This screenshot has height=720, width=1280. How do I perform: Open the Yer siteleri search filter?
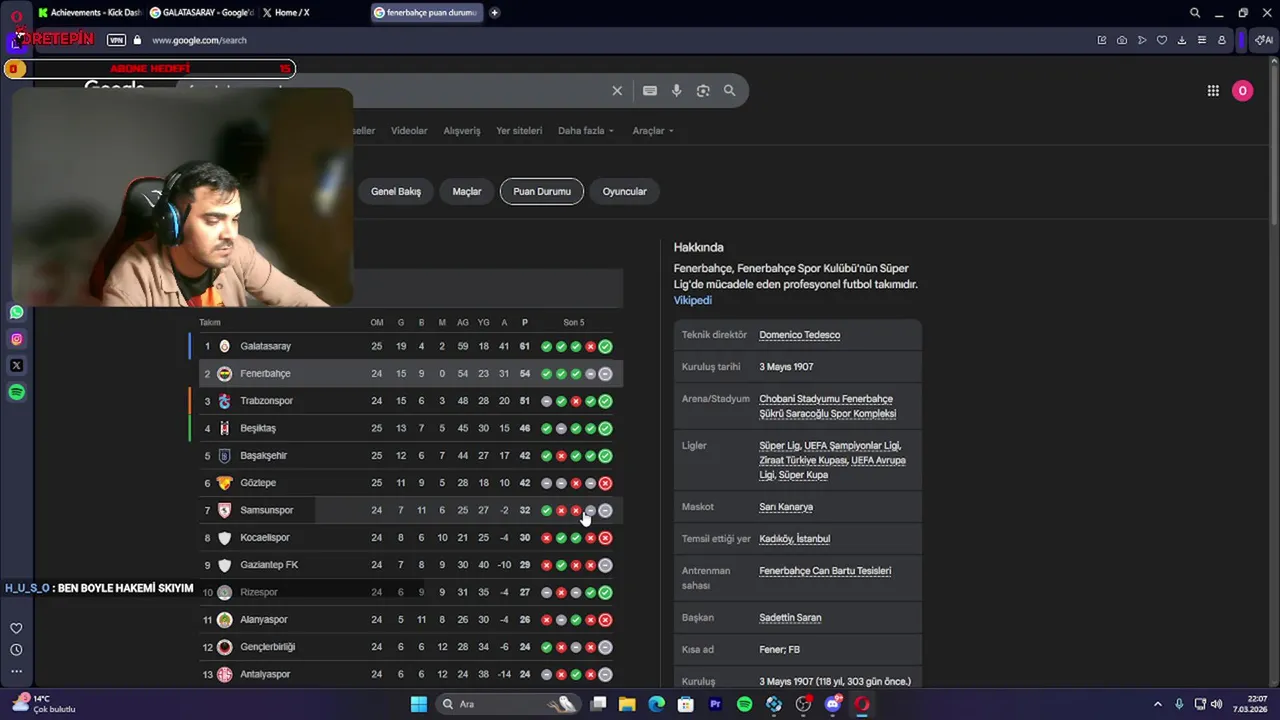click(519, 131)
